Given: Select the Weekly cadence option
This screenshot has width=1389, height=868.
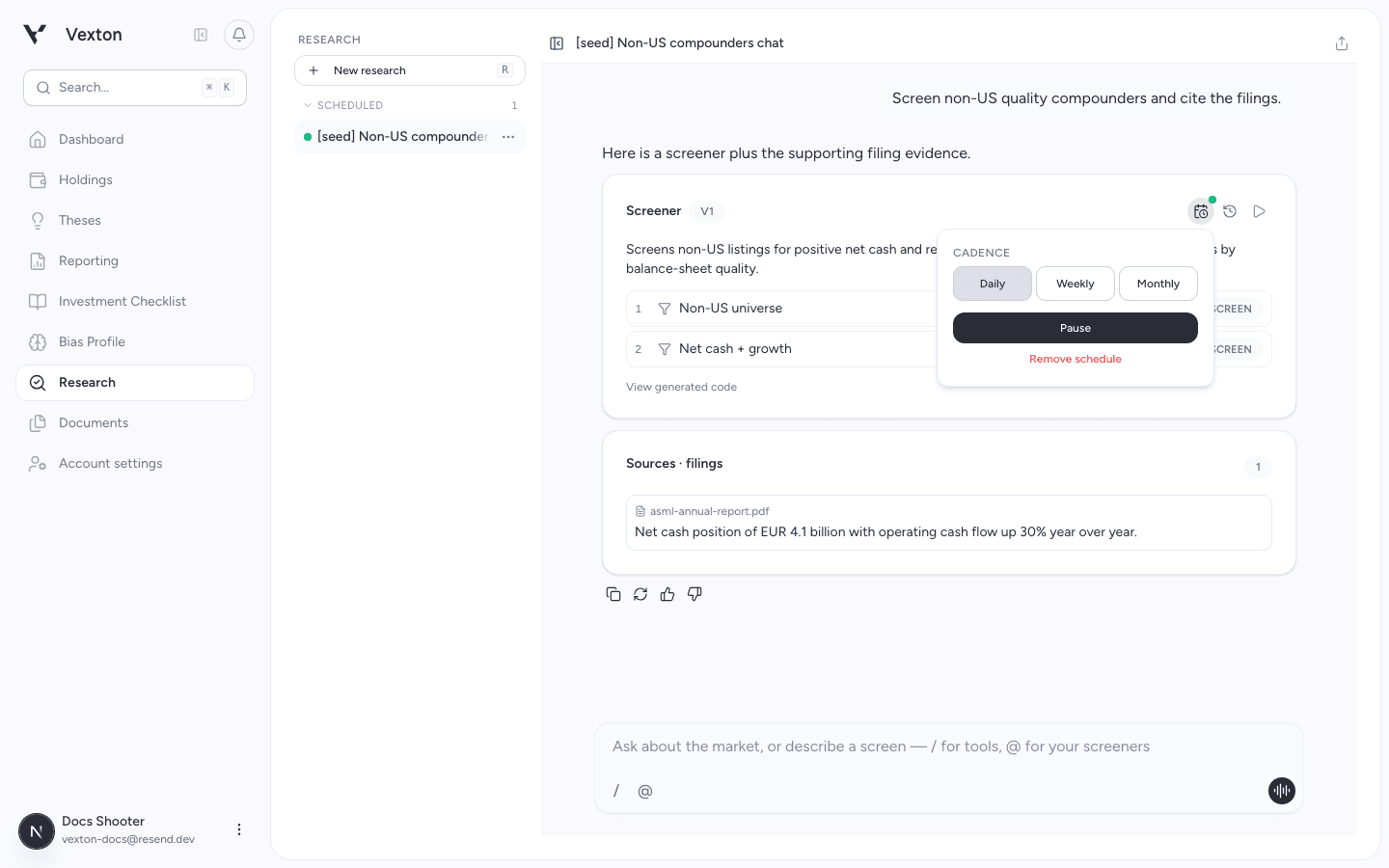Looking at the screenshot, I should [1076, 284].
